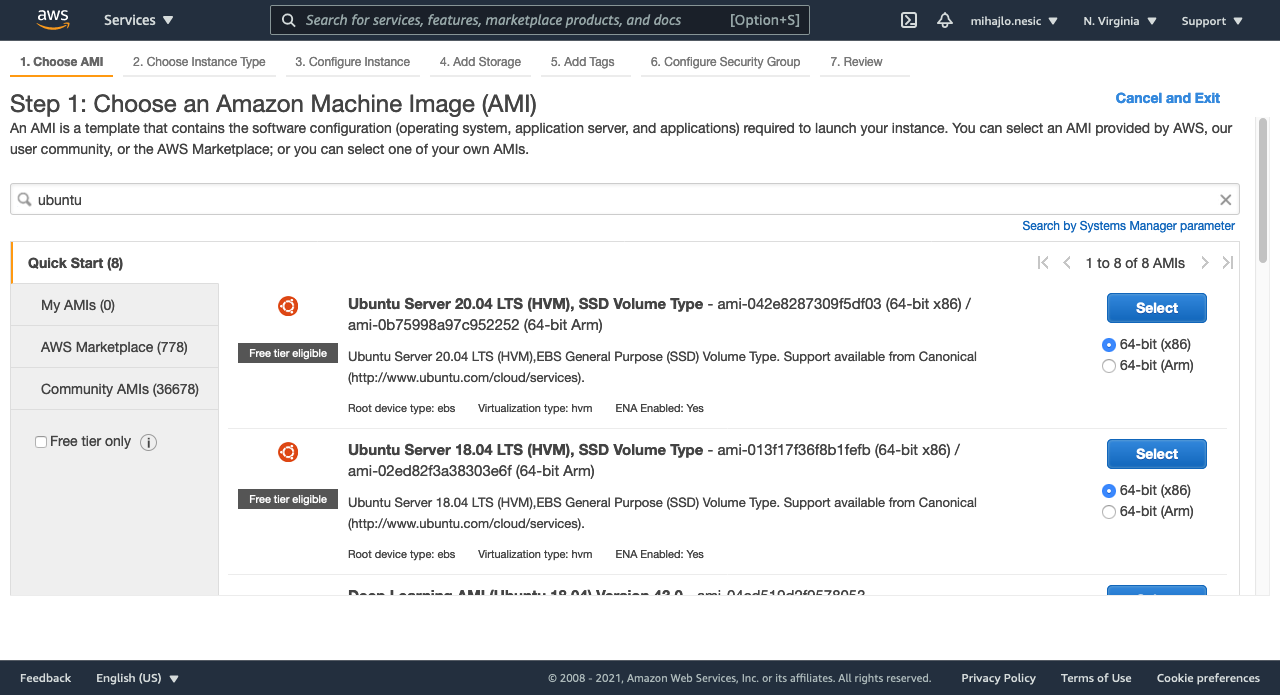
Task: Click the Feedback link in footer
Action: coord(45,678)
